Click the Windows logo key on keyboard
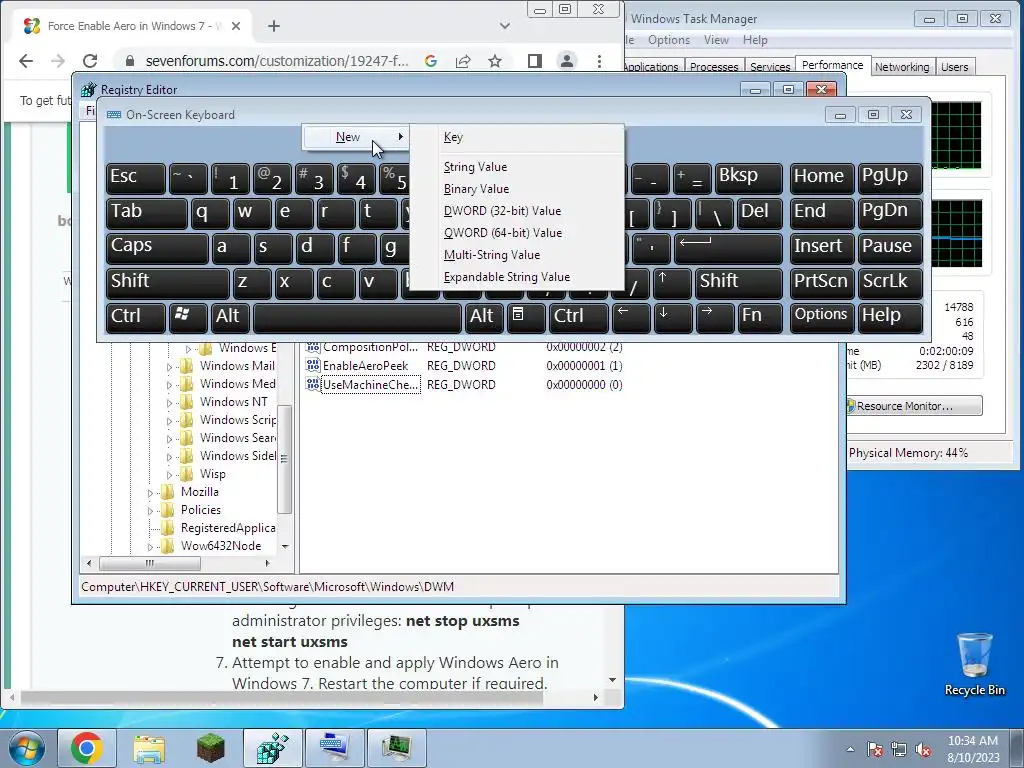This screenshot has height=768, width=1024. click(188, 317)
